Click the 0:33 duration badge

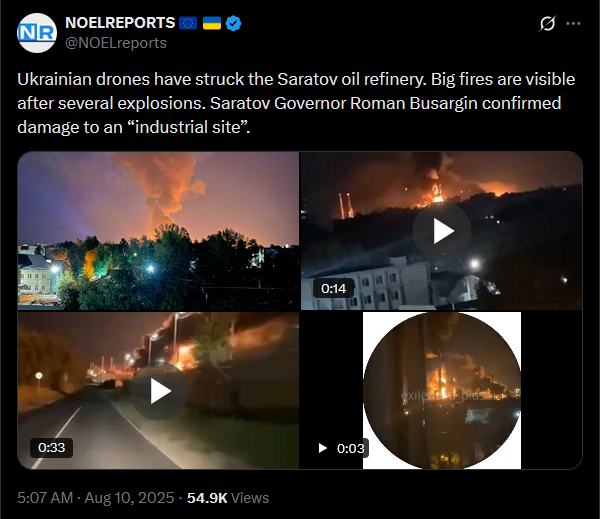click(52, 447)
